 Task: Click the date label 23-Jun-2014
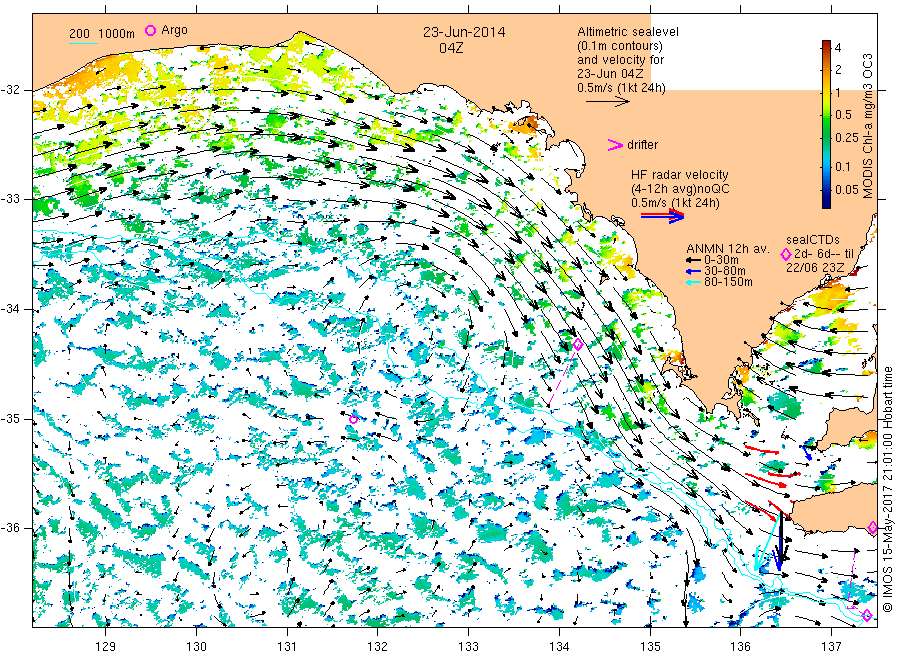coord(464,32)
